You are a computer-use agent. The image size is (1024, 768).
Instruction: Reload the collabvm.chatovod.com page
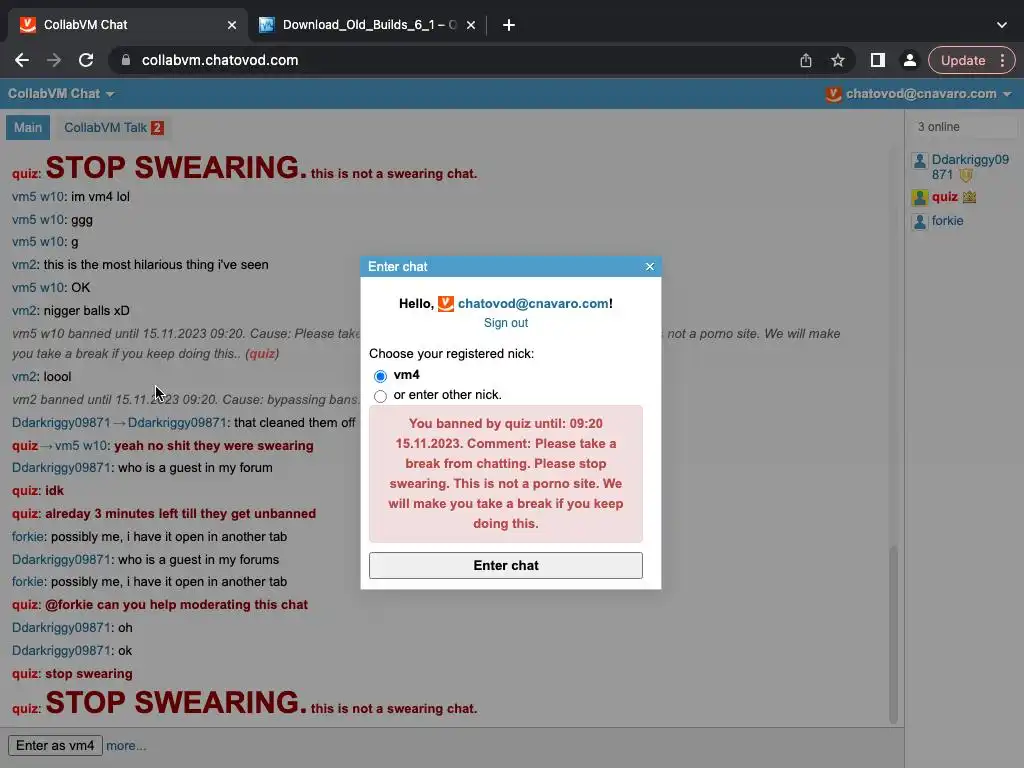coord(86,60)
